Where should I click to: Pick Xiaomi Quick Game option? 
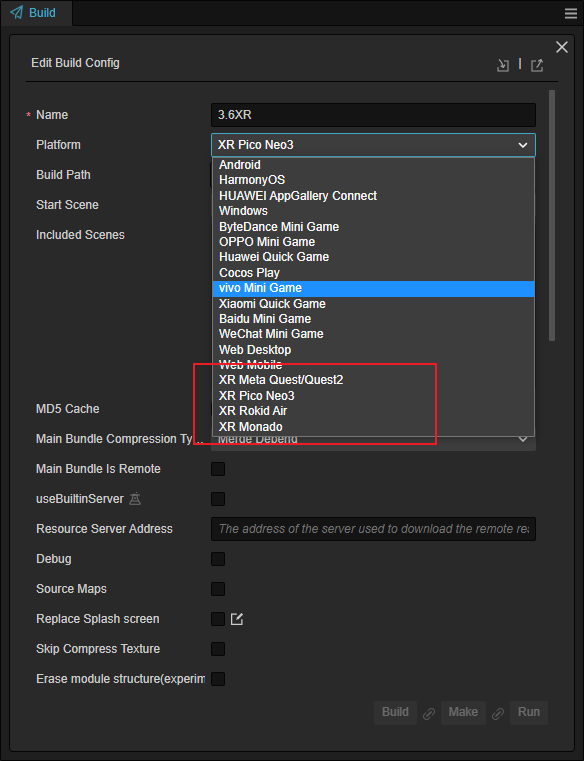pyautogui.click(x=373, y=304)
